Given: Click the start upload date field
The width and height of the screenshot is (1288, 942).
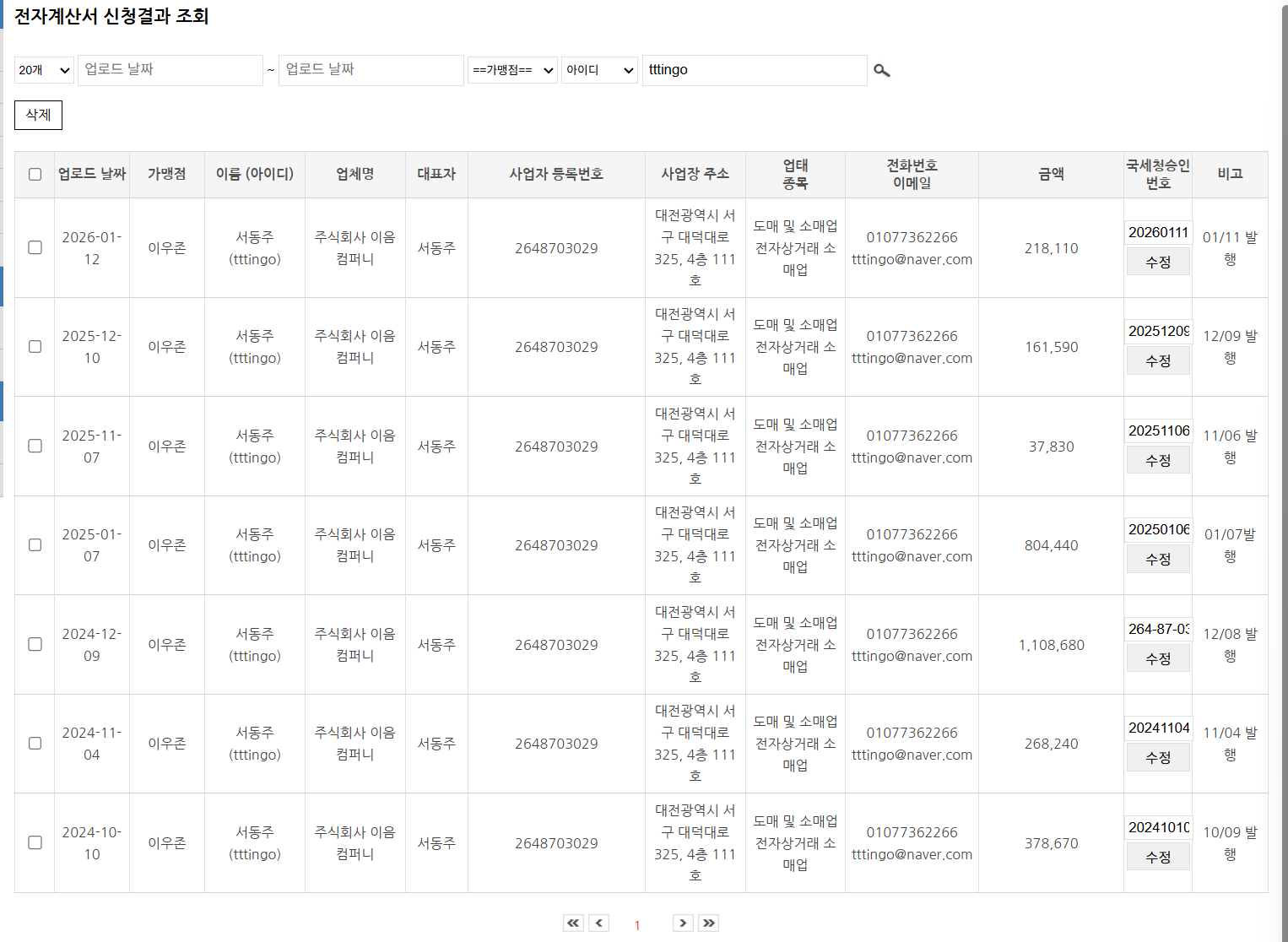Looking at the screenshot, I should click(170, 70).
